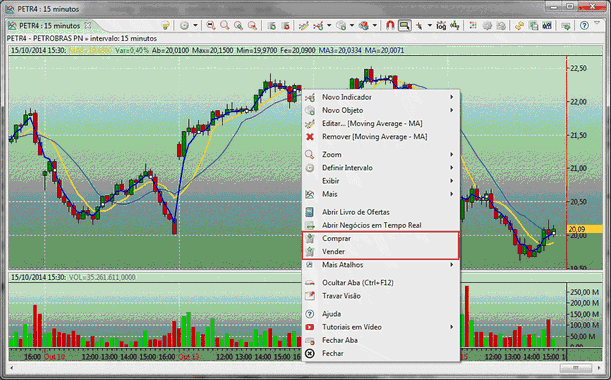Click Remover [Moving Average - MA] red X
This screenshot has height=380, width=611.
point(310,137)
